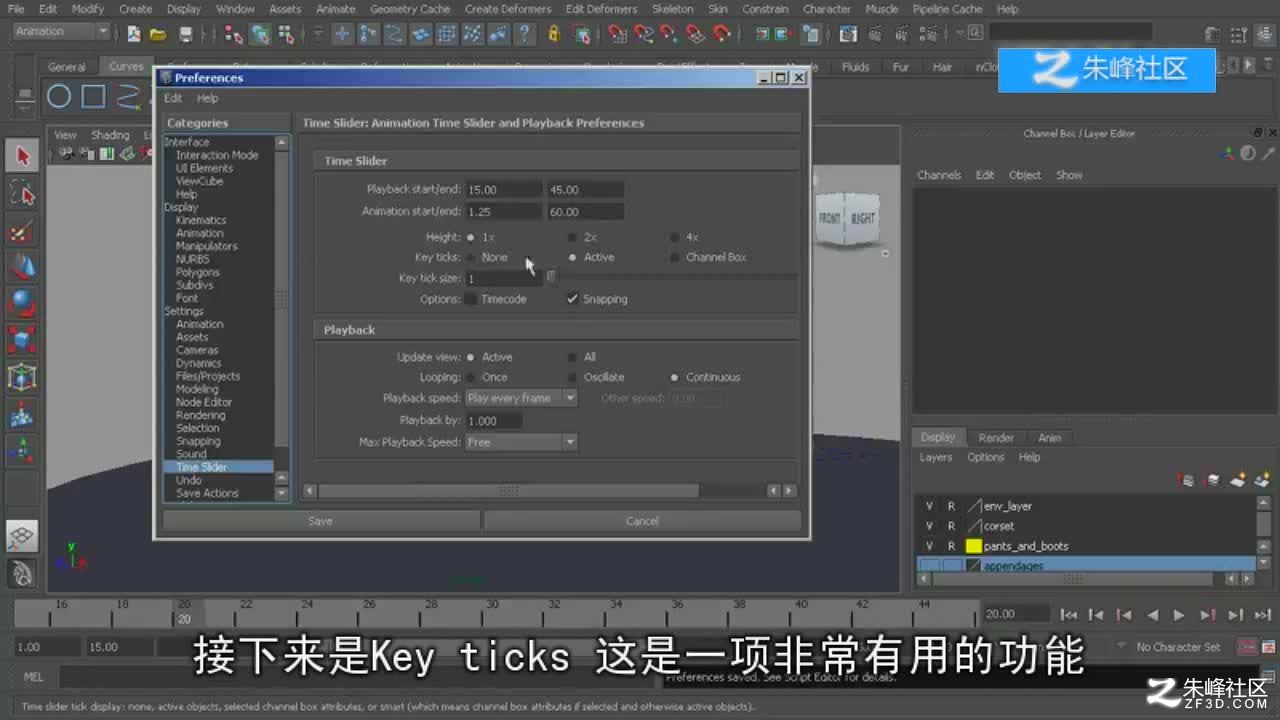
Task: Select Interaction Mode category
Action: pyautogui.click(x=217, y=155)
